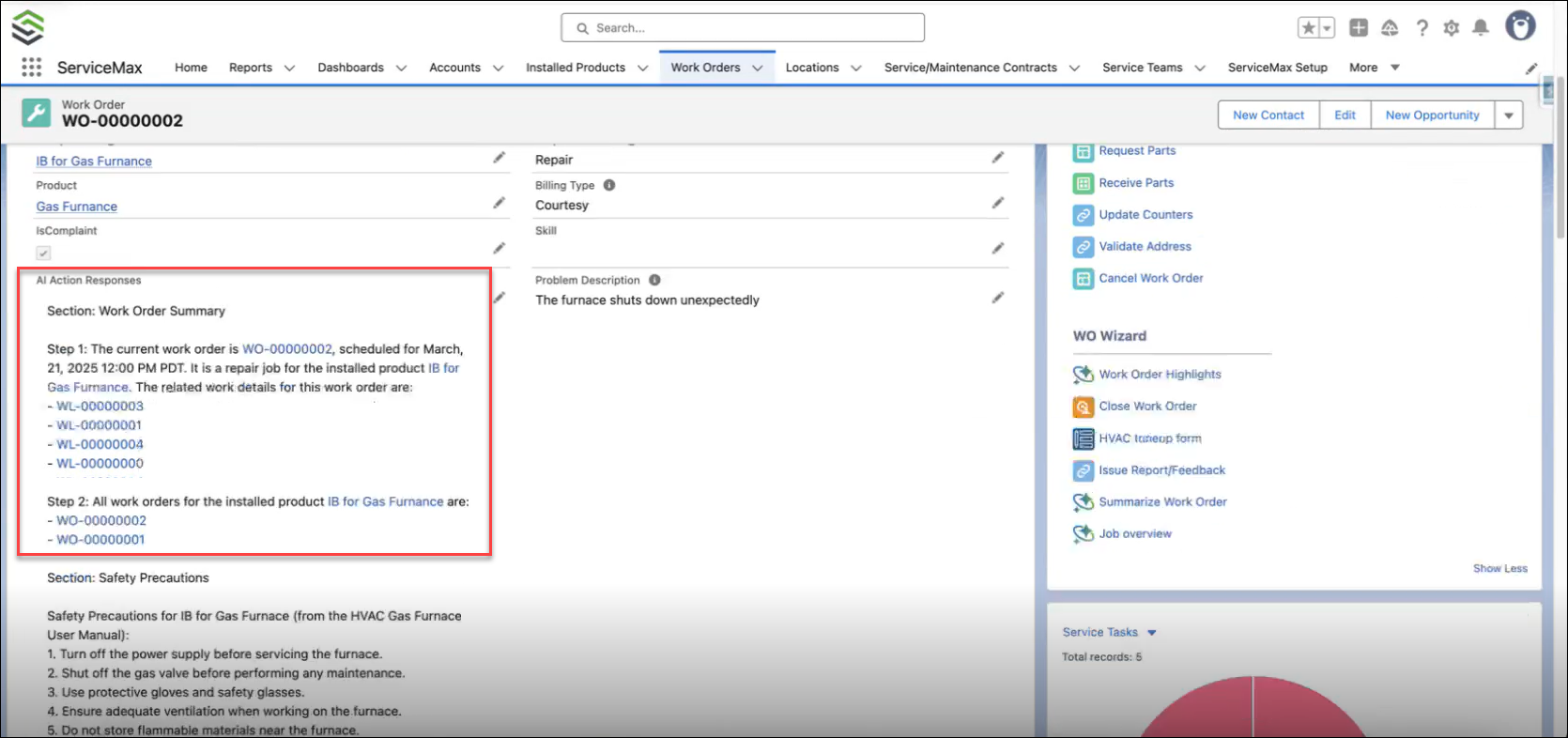The image size is (1568, 738).
Task: Edit the Product field pencil
Action: 499,203
